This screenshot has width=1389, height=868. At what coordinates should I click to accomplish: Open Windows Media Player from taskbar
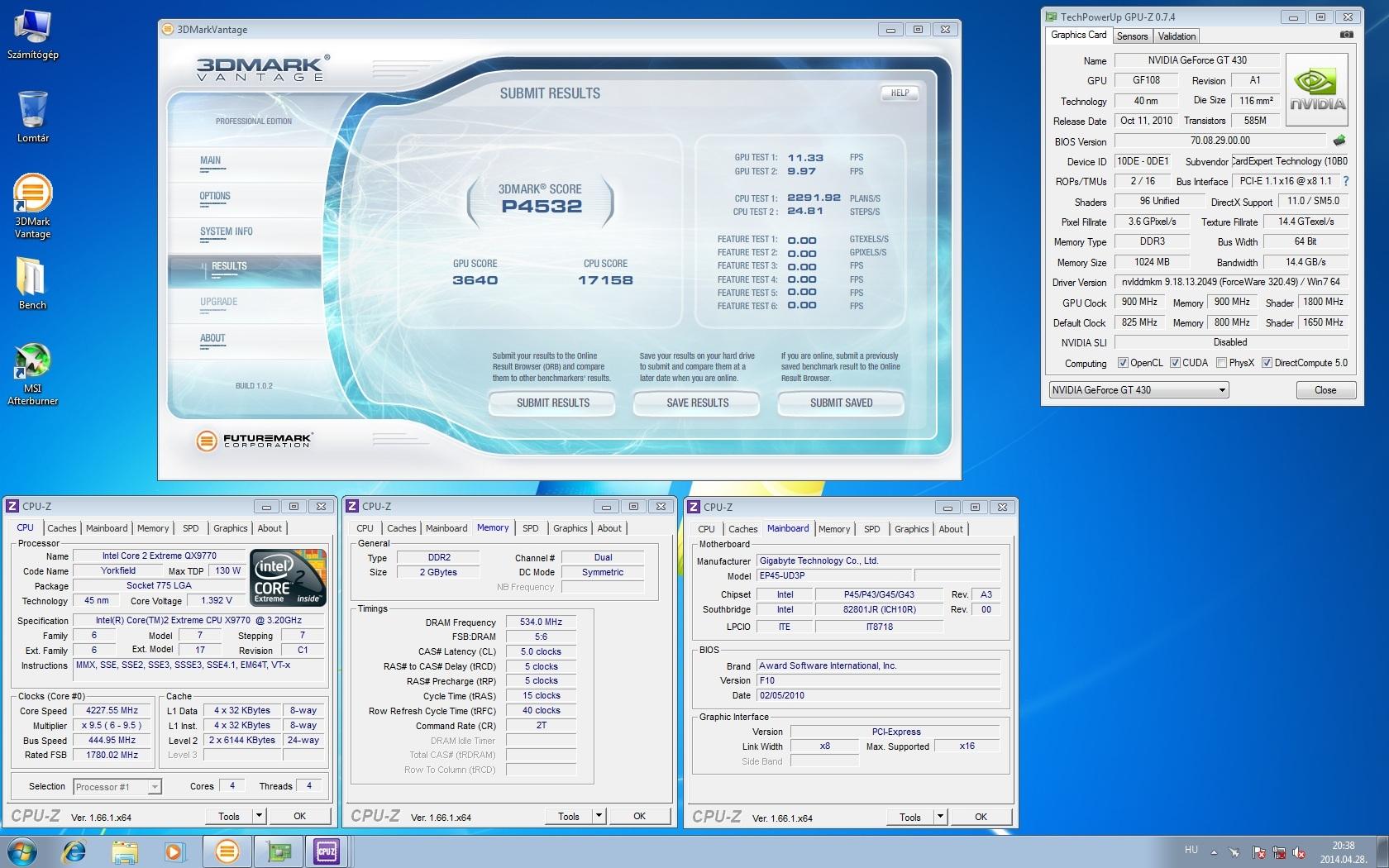pyautogui.click(x=175, y=851)
